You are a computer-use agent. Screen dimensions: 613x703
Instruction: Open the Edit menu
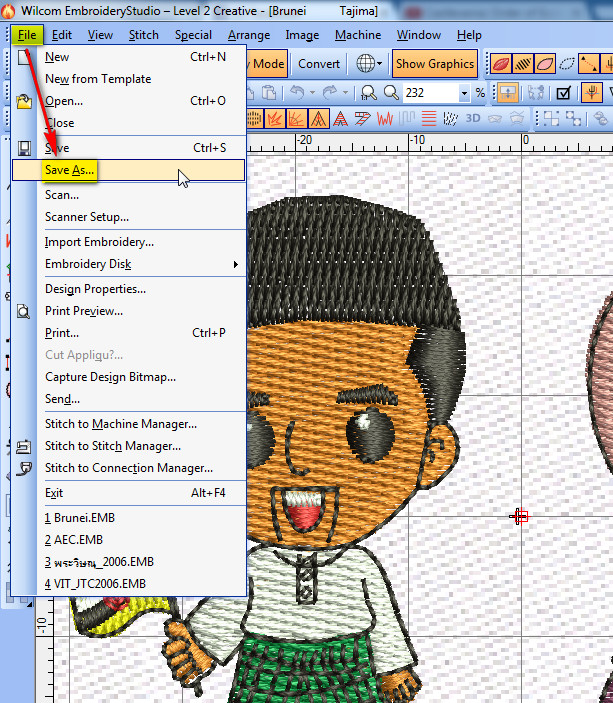click(61, 35)
